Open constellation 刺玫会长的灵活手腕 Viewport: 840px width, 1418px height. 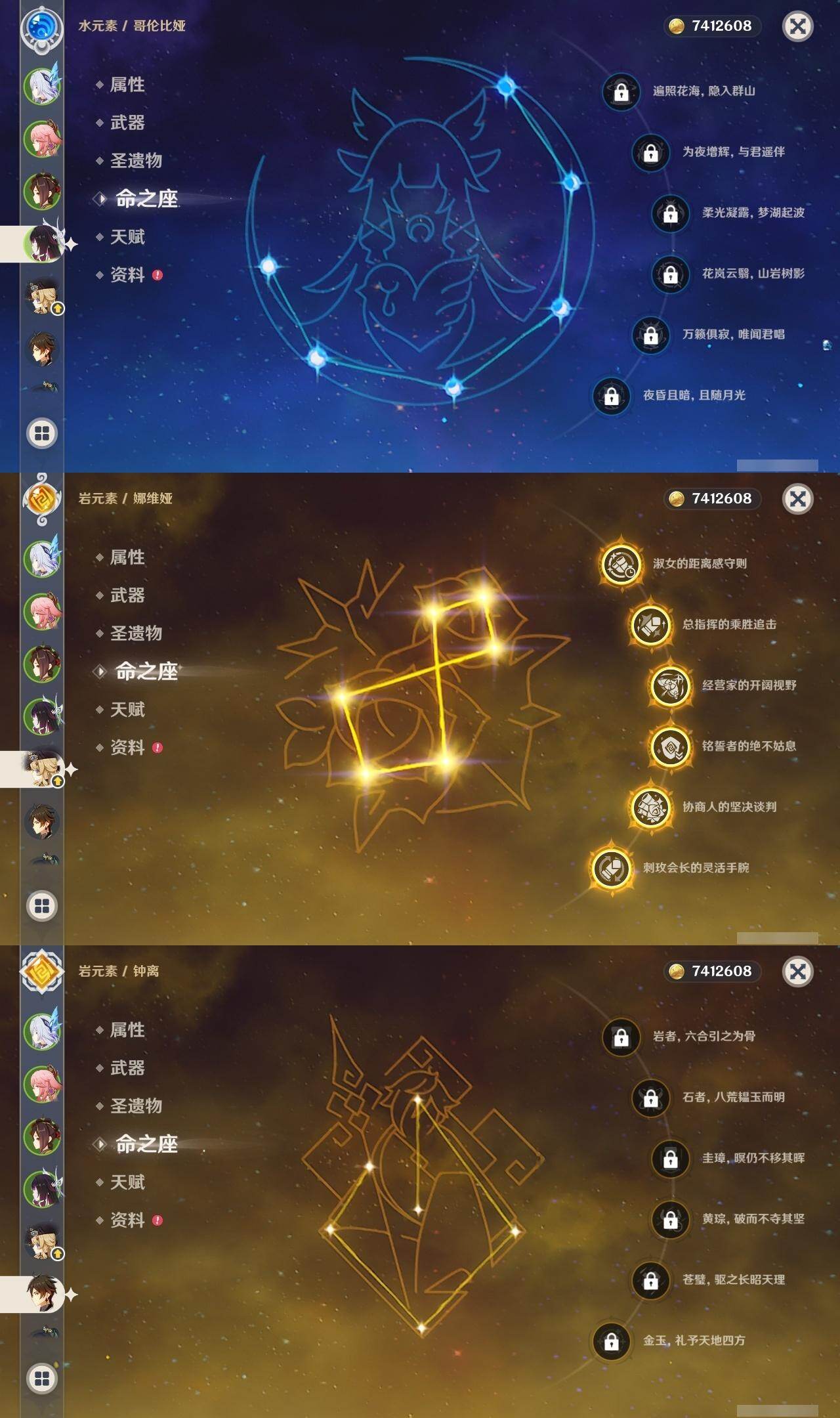pos(671,868)
